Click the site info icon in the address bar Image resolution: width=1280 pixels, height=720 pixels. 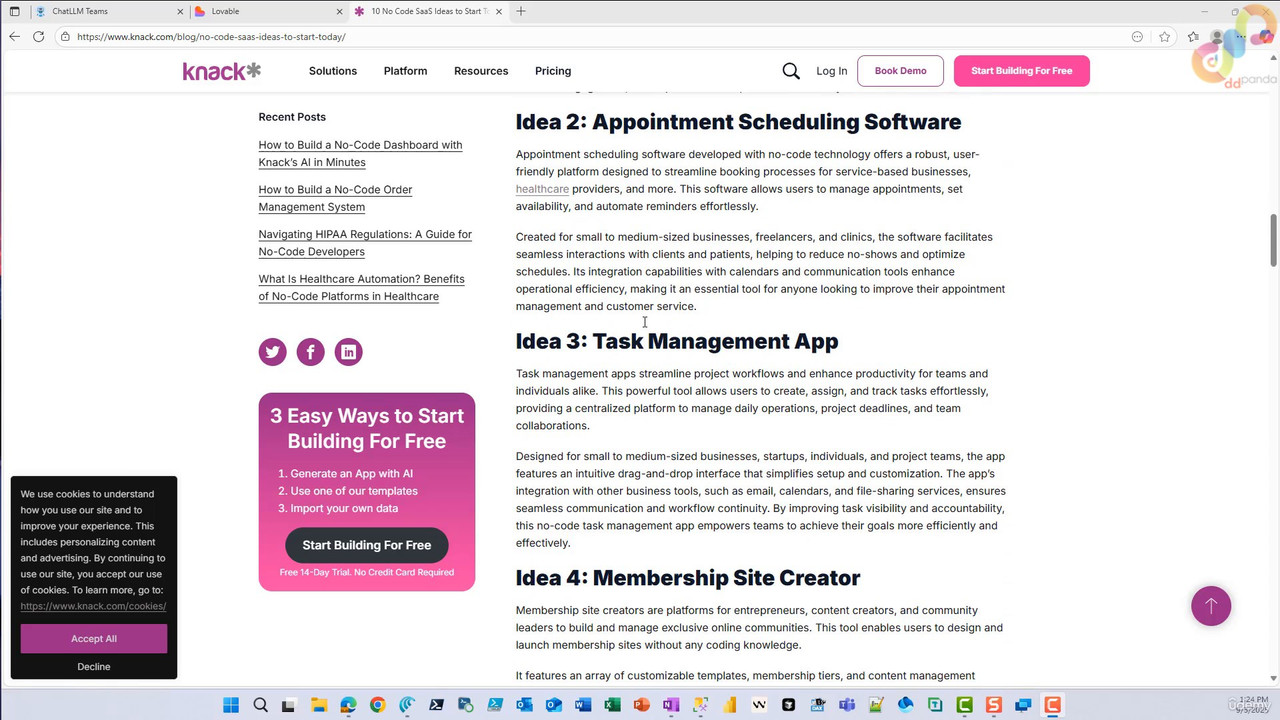pos(64,37)
